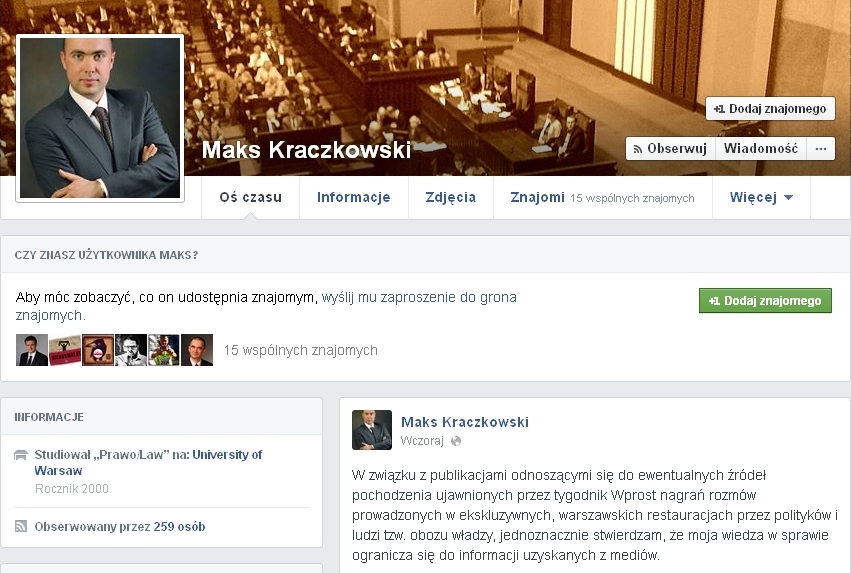Screen dimensions: 851x573
Task: Follow the profile with the Obserwuj button
Action: (670, 149)
